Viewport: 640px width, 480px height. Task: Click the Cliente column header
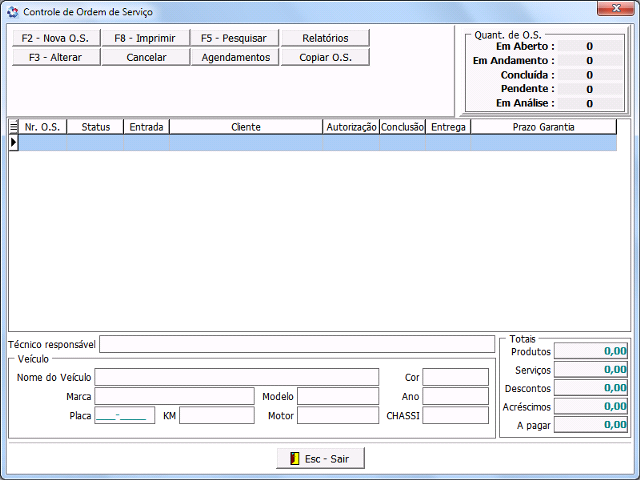(246, 127)
